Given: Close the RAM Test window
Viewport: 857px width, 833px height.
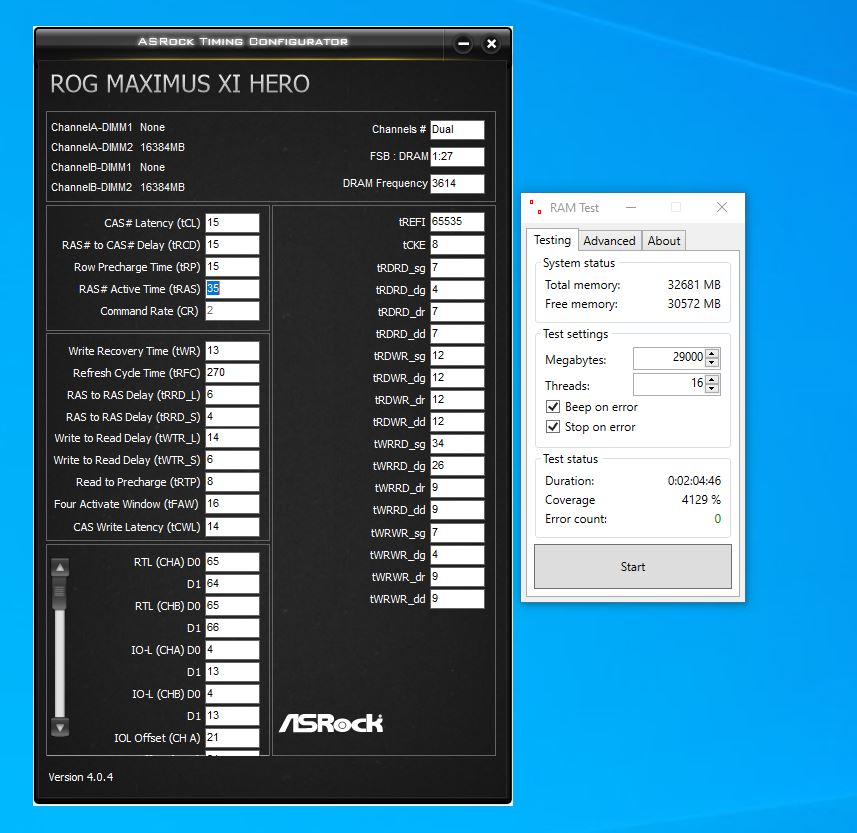Looking at the screenshot, I should click(x=721, y=207).
